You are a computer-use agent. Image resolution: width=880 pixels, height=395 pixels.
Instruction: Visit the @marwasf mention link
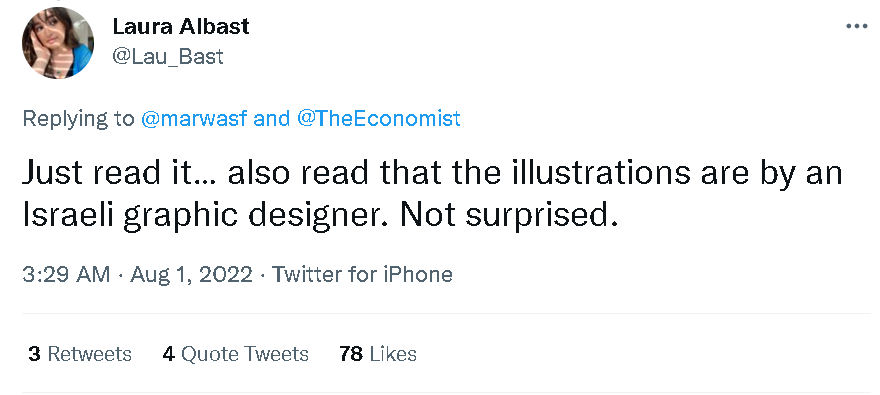pos(194,118)
